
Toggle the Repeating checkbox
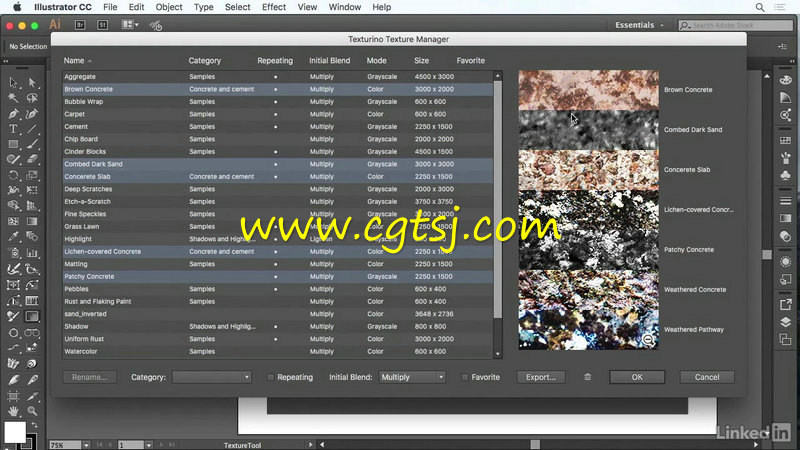[270, 378]
